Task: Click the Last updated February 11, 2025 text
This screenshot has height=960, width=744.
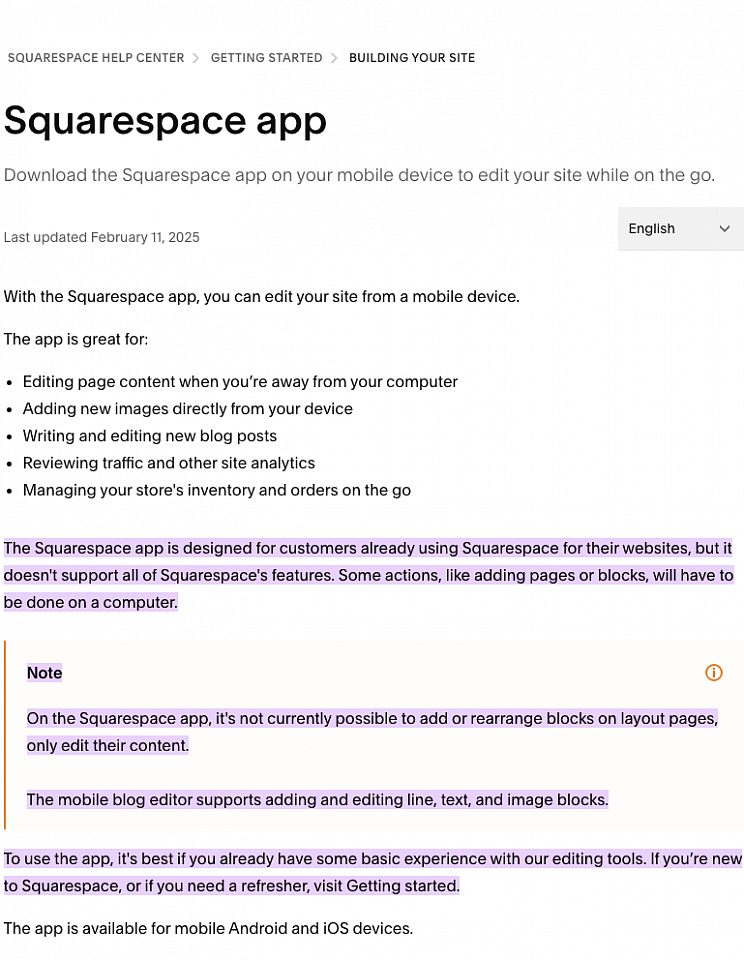Action: [x=102, y=237]
